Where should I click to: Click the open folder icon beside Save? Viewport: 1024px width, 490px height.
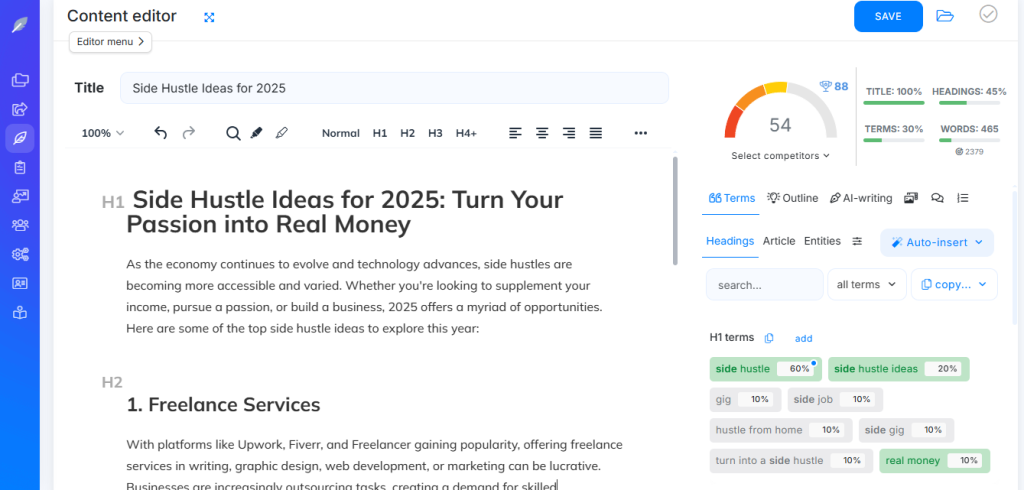[945, 16]
